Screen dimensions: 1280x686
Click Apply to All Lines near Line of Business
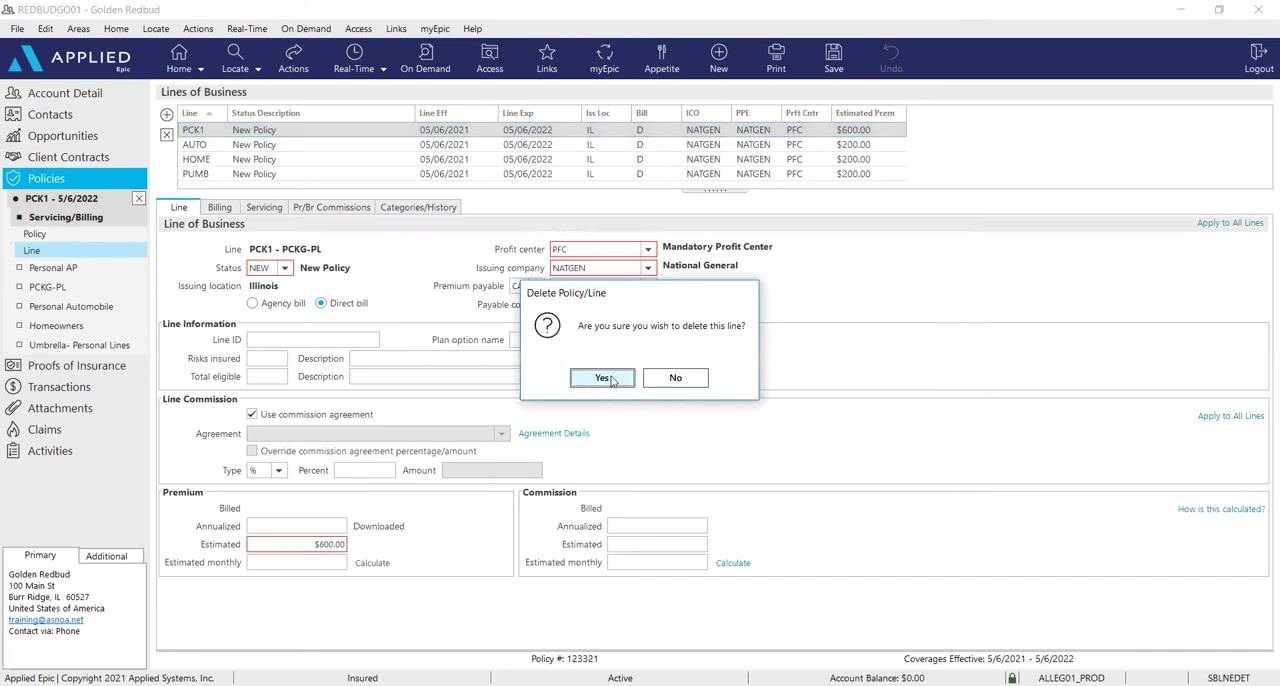[1230, 223]
